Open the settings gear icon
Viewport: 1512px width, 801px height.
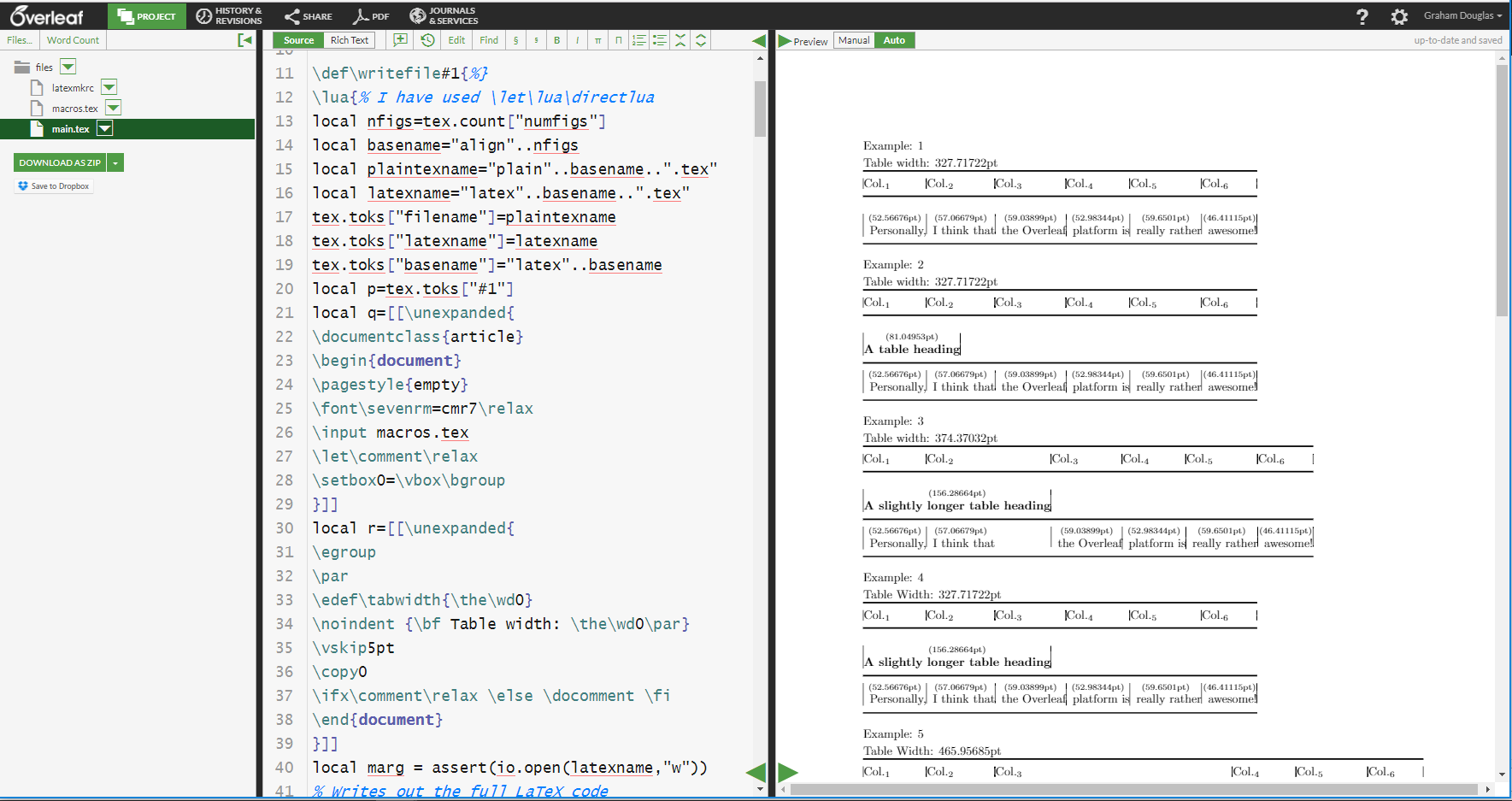(x=1399, y=16)
